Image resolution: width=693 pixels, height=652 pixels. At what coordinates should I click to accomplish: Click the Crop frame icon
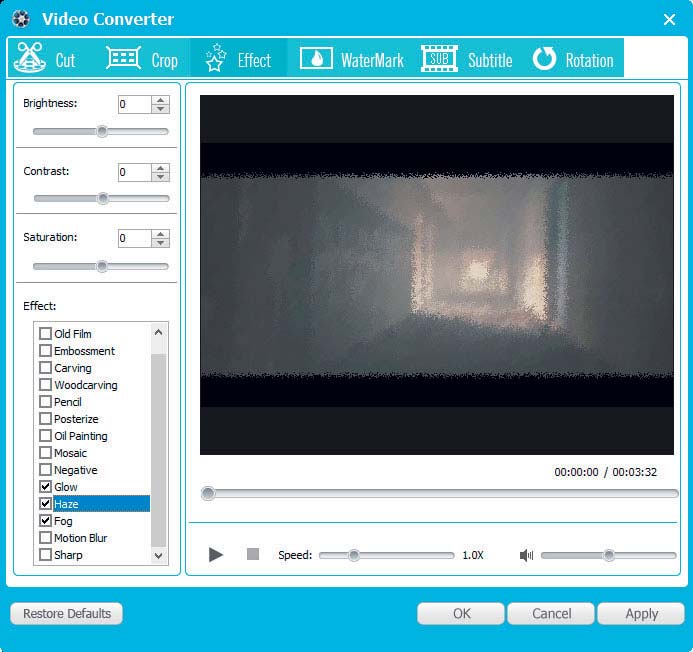click(x=123, y=57)
